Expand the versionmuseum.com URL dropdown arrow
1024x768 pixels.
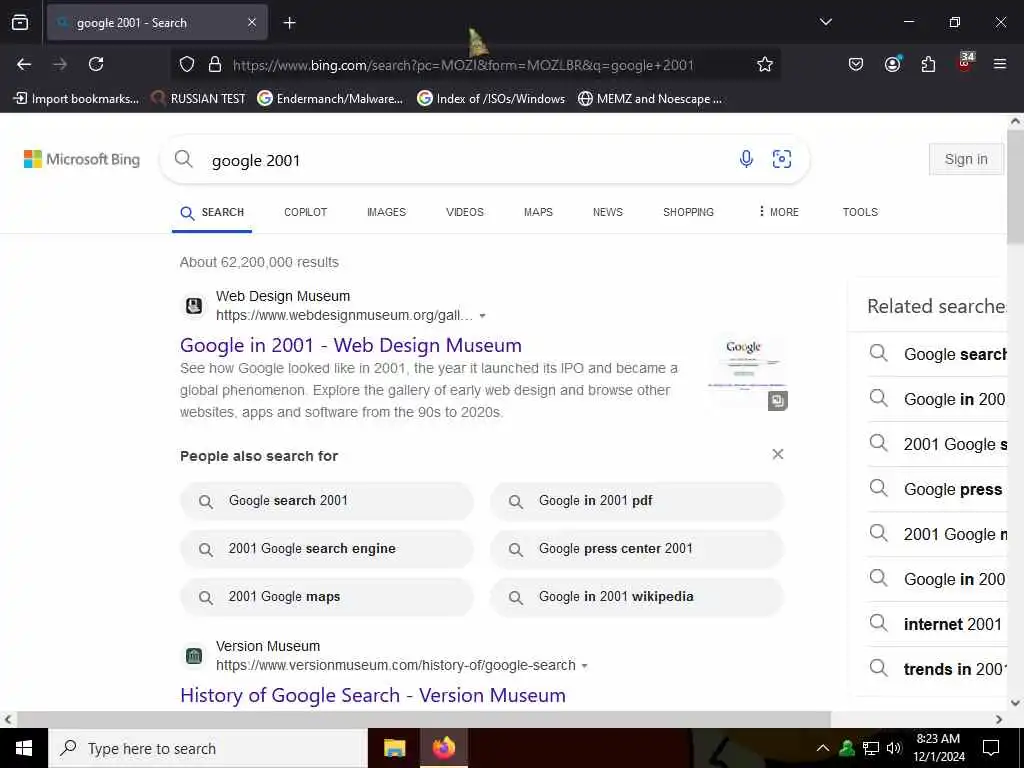[584, 666]
